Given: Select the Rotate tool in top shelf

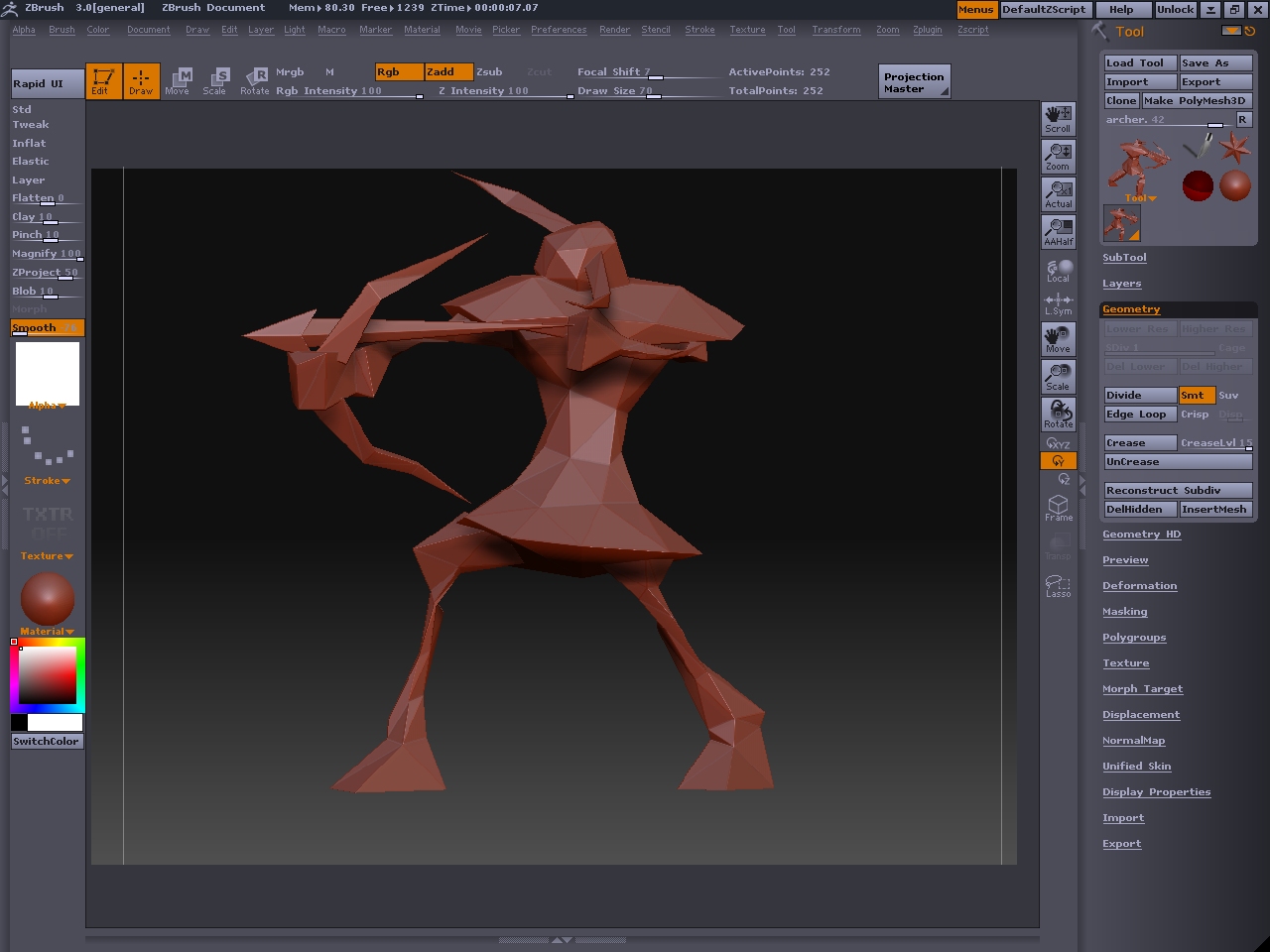Looking at the screenshot, I should pos(255,81).
